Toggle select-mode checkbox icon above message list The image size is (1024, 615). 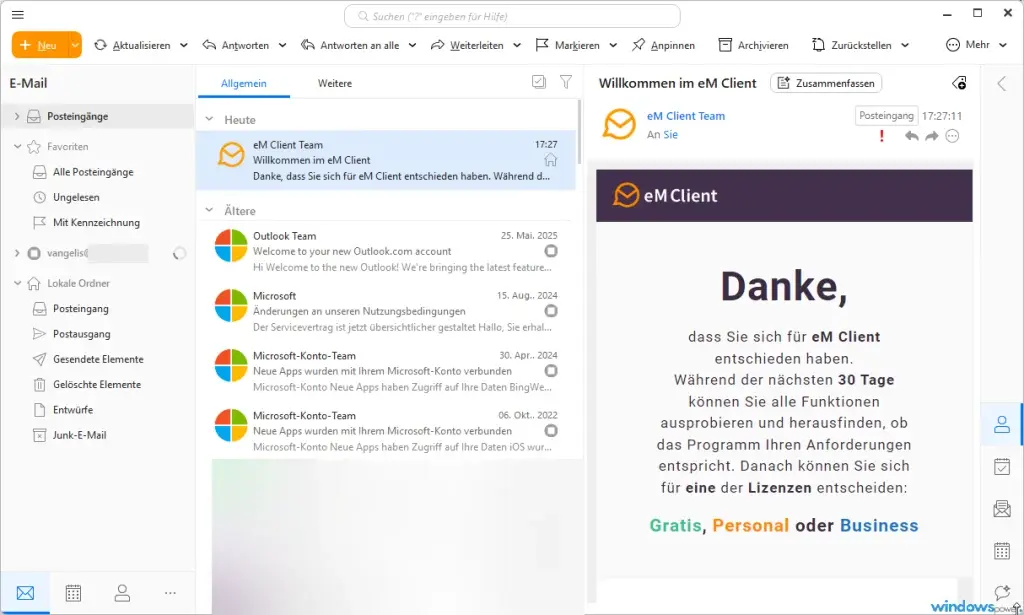click(x=539, y=82)
